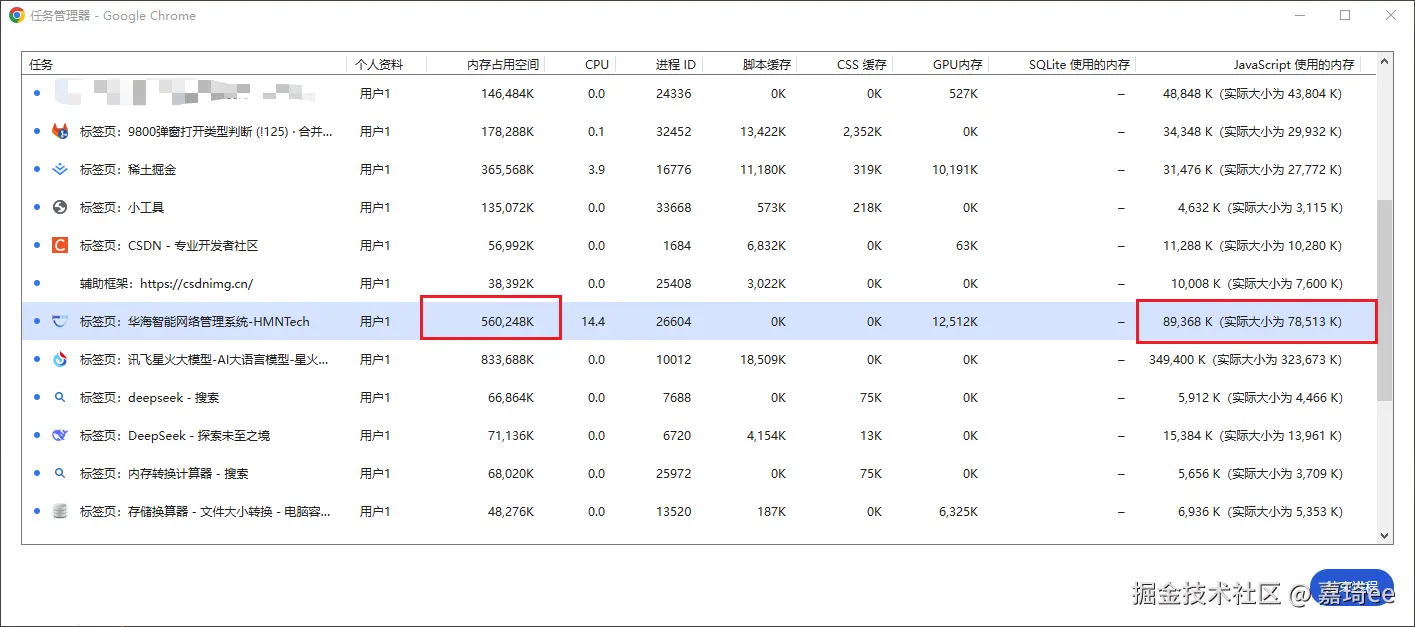Click the database icon beside 存储换算器
The height and width of the screenshot is (627, 1415).
[60, 511]
